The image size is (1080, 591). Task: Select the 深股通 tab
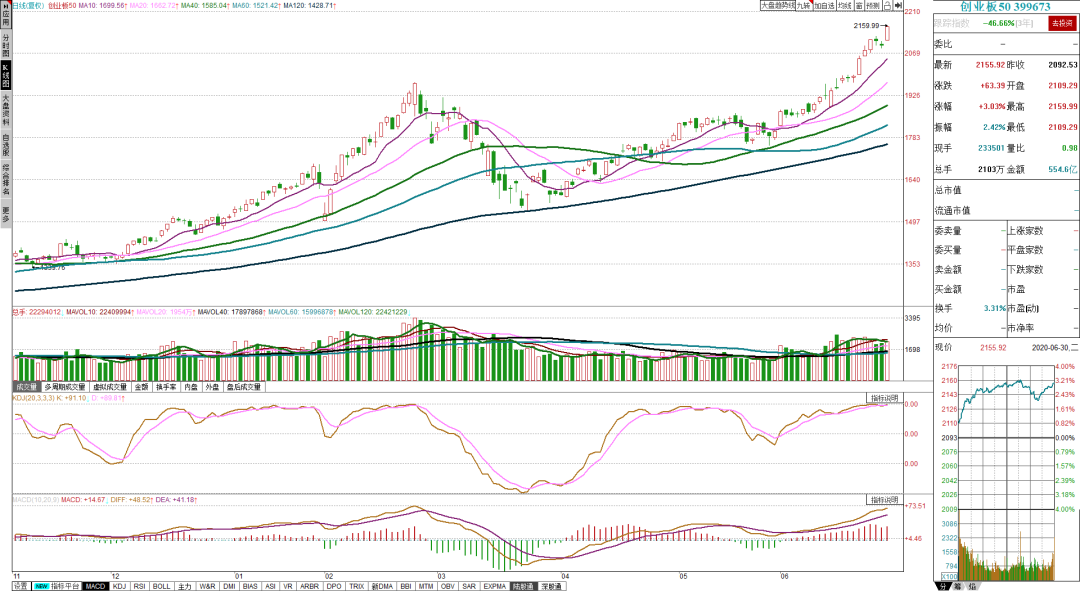pyautogui.click(x=551, y=586)
